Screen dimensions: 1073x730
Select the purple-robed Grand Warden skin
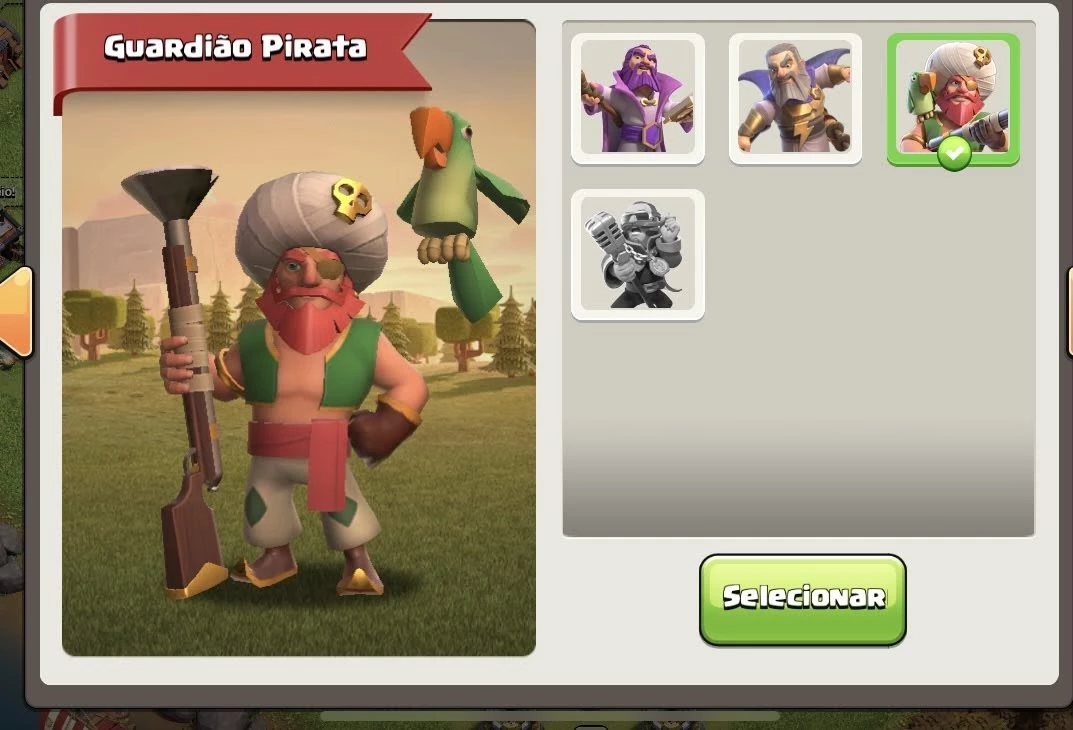(x=638, y=99)
